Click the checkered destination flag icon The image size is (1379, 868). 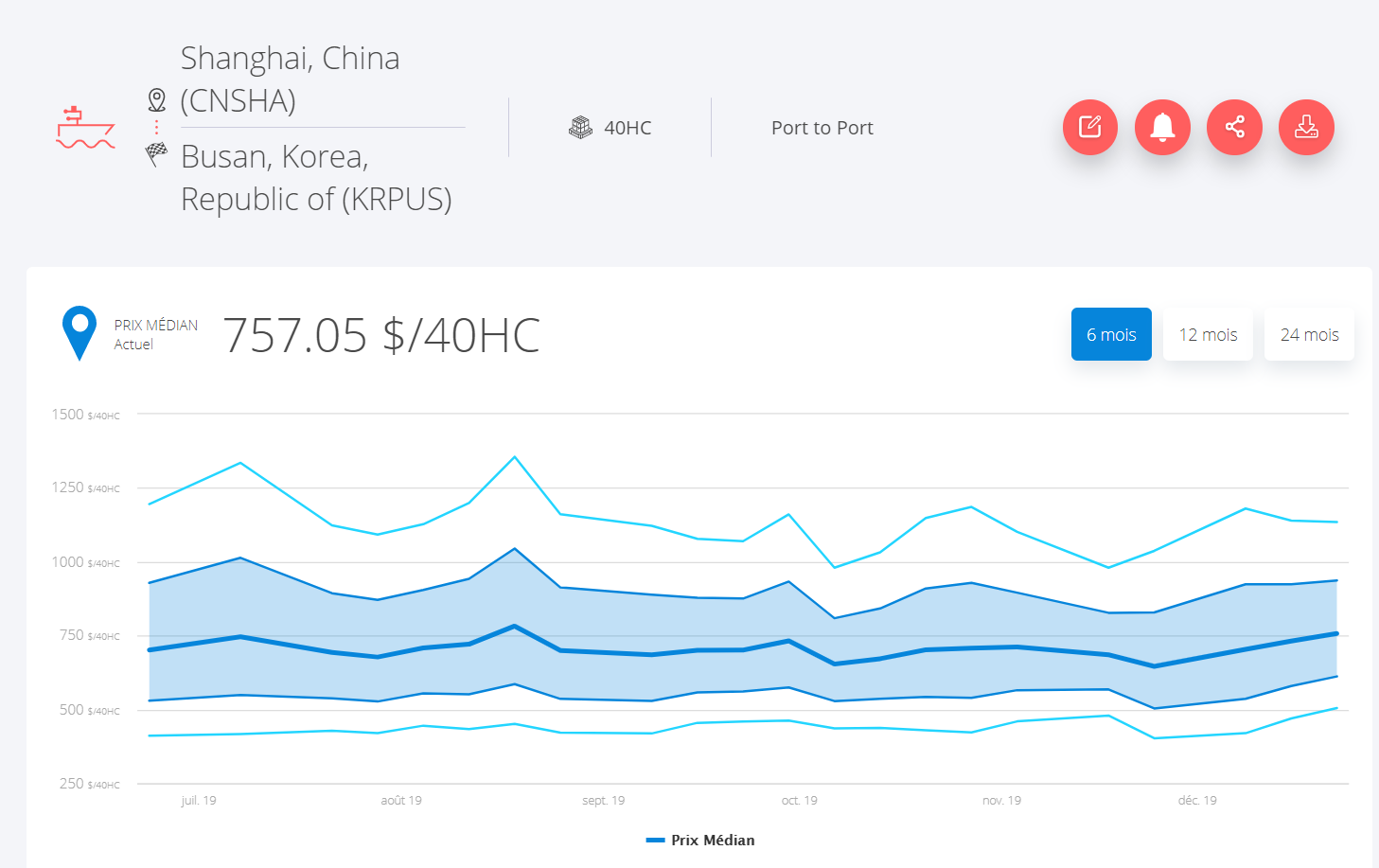point(157,152)
